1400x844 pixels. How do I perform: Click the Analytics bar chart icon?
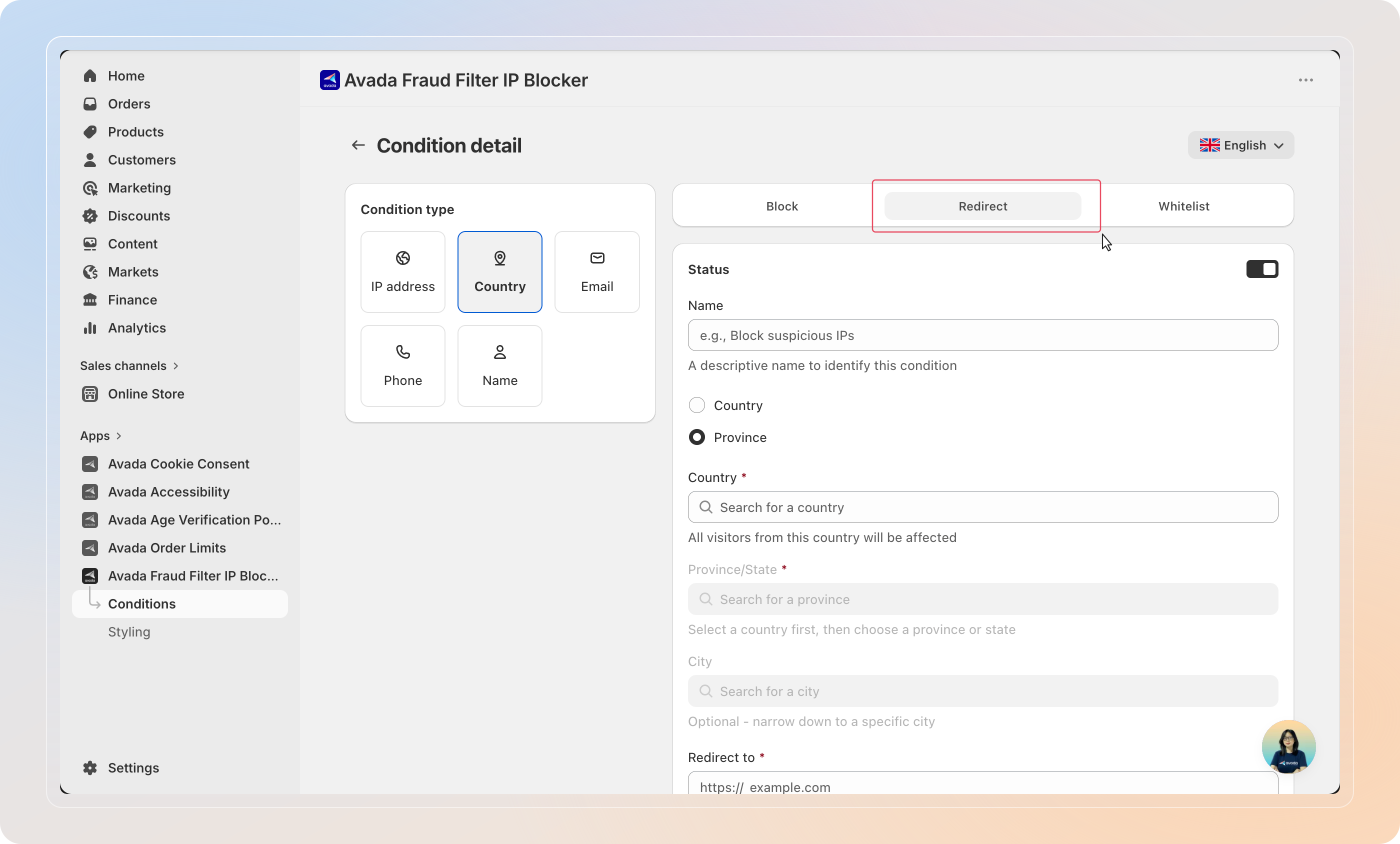(x=90, y=328)
